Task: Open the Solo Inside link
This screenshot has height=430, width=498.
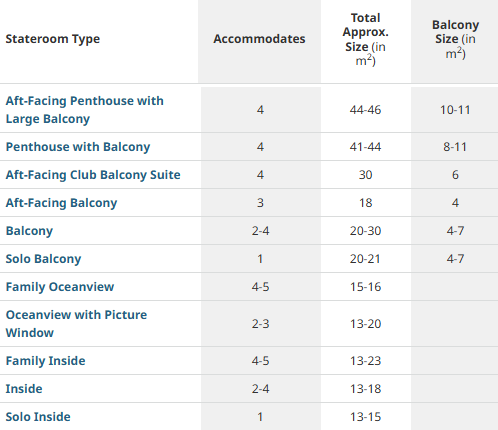Action: tap(38, 417)
